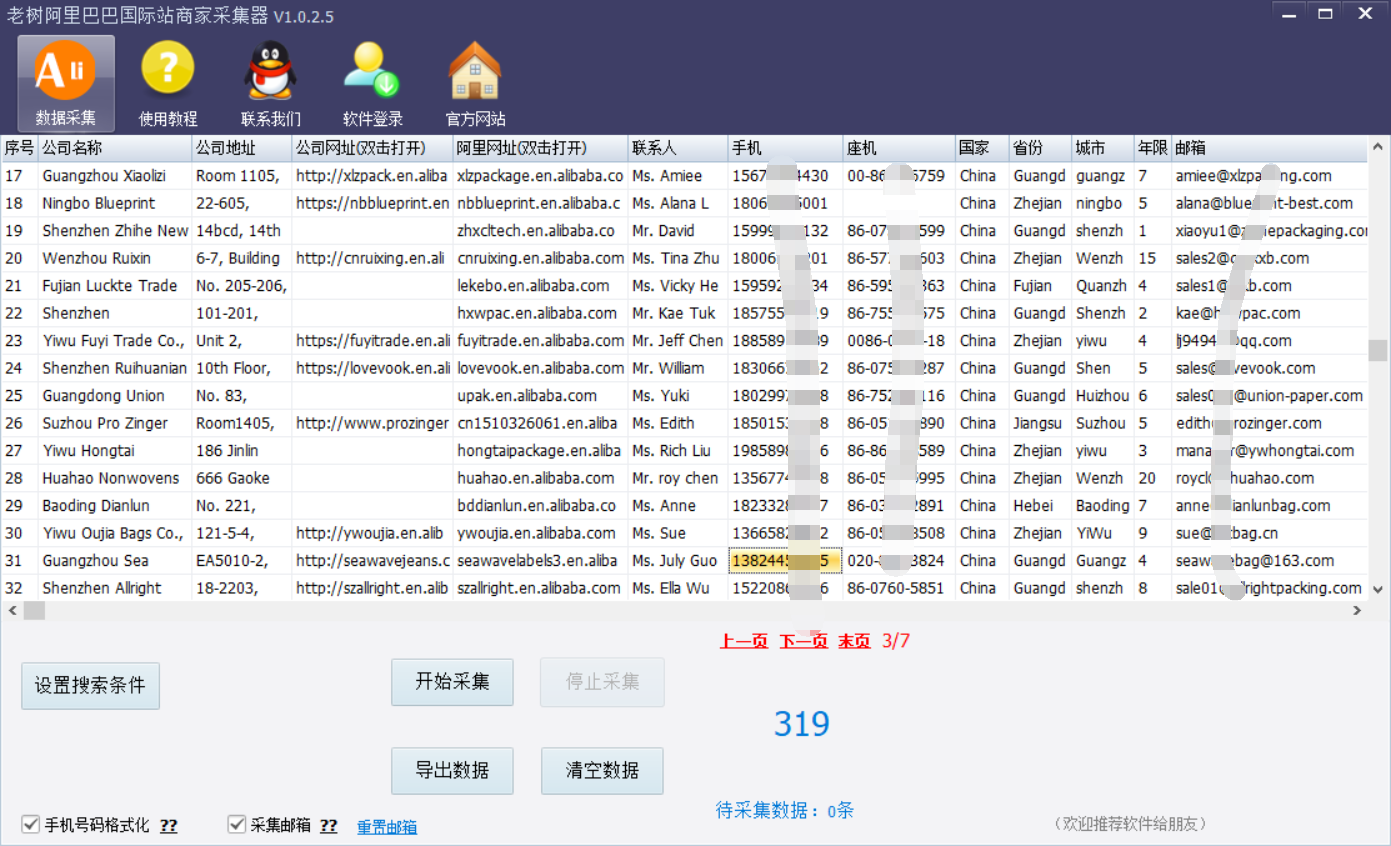1391x846 pixels.
Task: Click the 邮箱 column header
Action: click(1269, 148)
